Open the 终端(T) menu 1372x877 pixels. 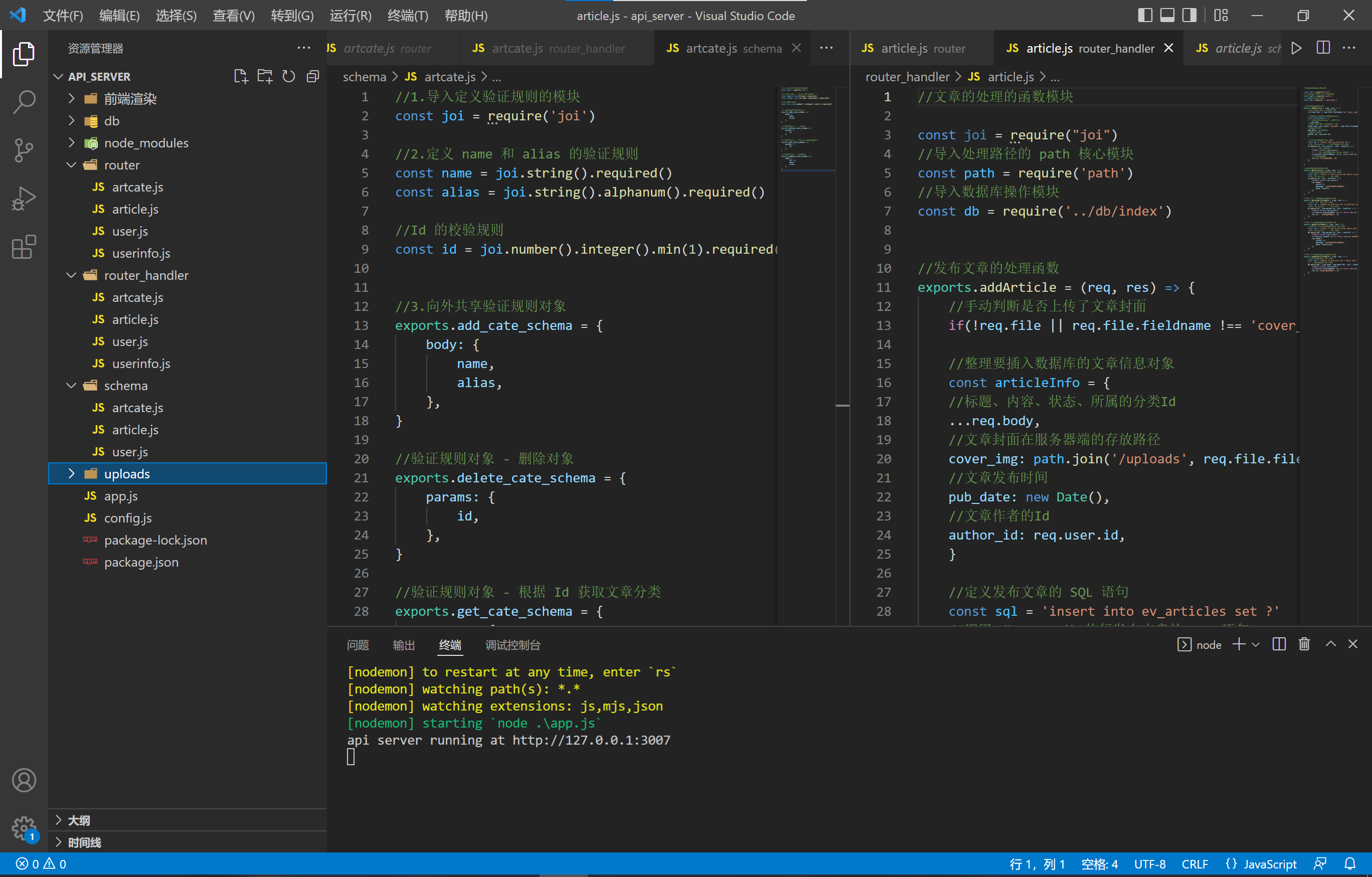(x=407, y=16)
